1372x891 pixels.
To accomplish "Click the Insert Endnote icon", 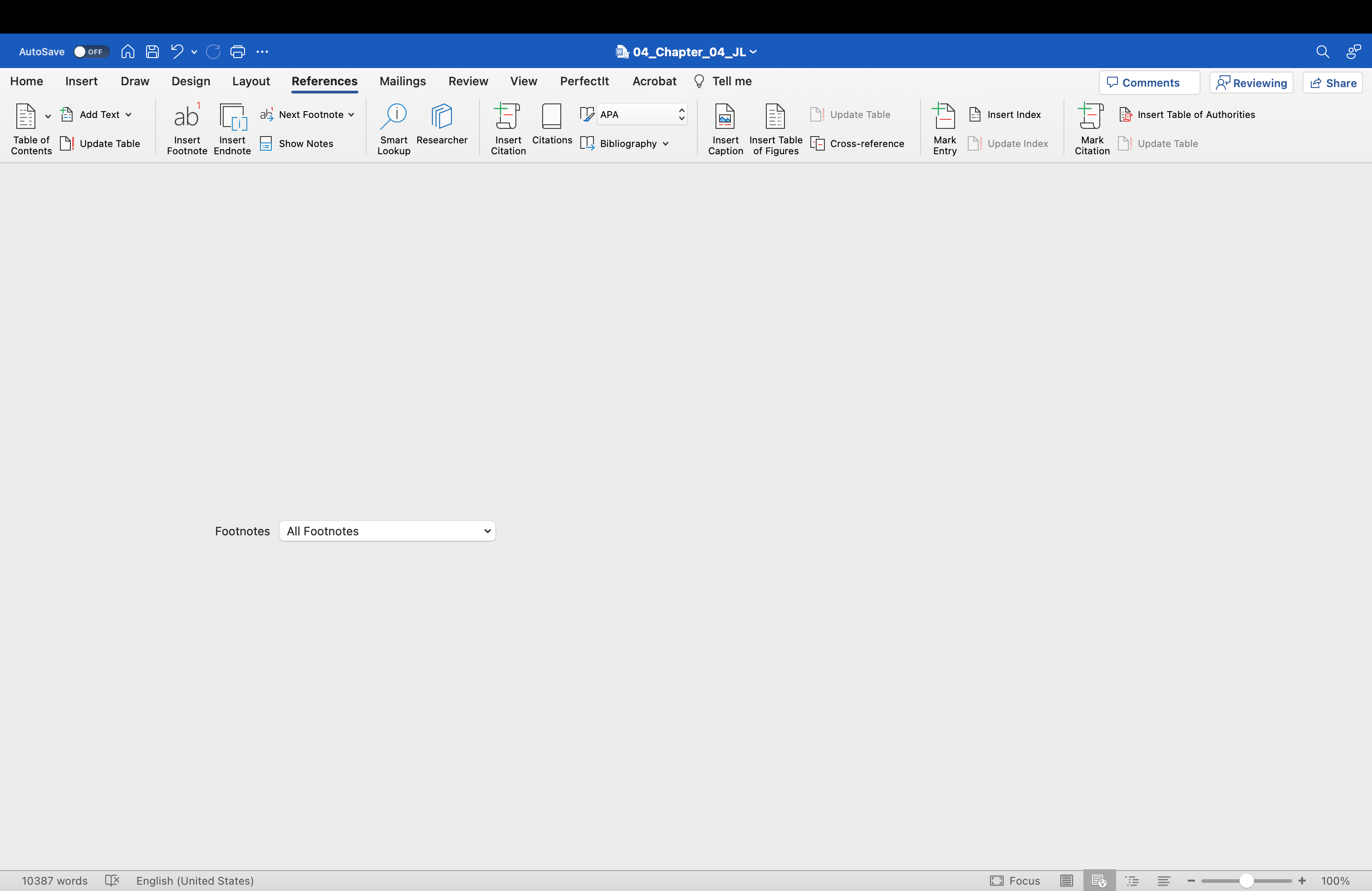I will coord(232,117).
